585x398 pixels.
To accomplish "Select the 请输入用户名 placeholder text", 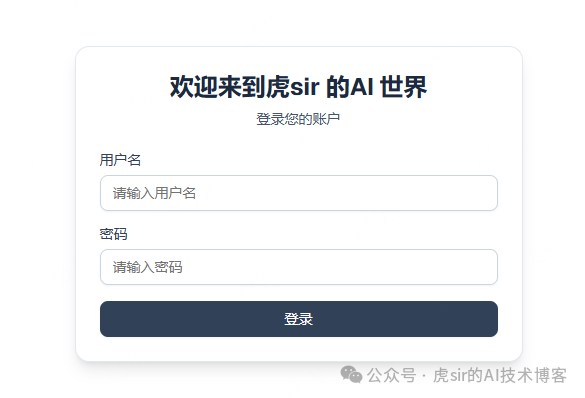I will 154,193.
